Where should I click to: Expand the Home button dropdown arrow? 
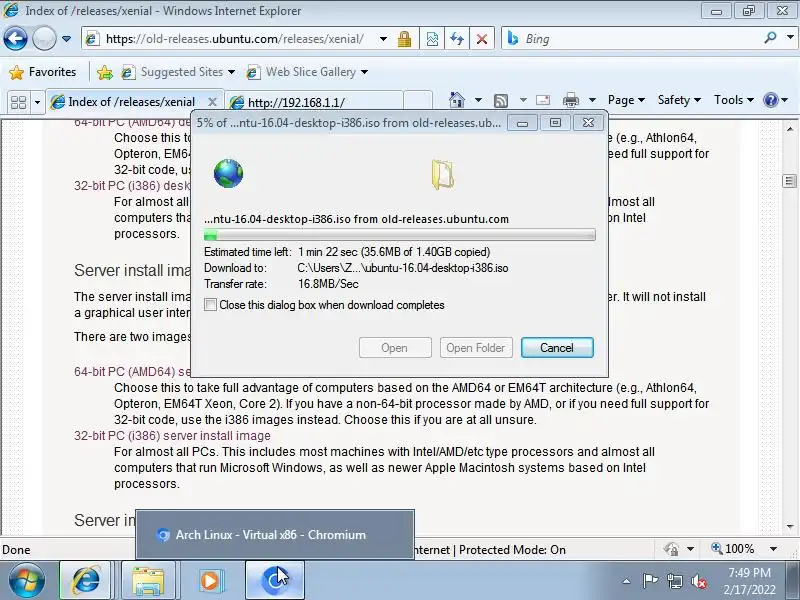click(478, 100)
